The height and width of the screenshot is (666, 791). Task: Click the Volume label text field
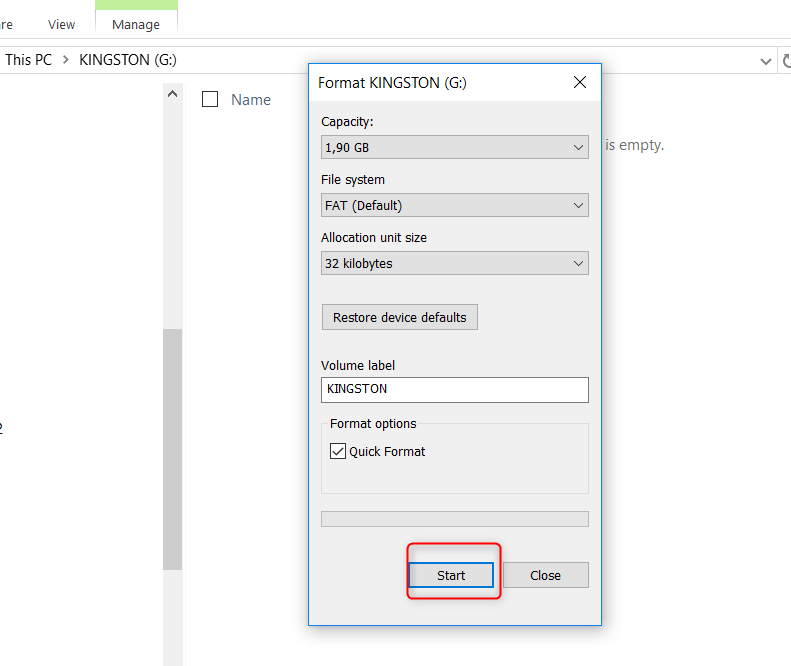coord(454,389)
